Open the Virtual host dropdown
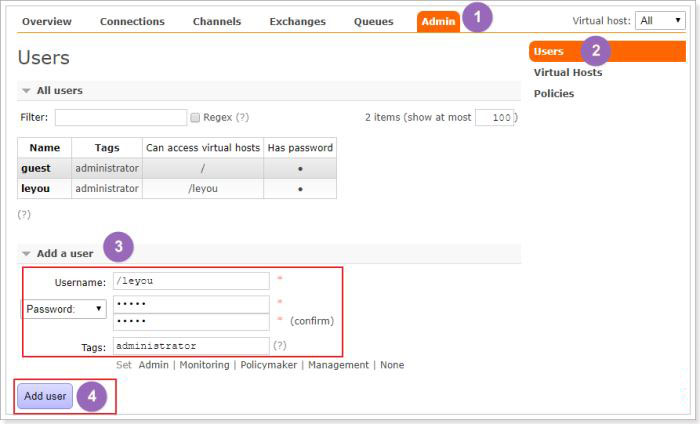700x424 pixels. point(660,21)
